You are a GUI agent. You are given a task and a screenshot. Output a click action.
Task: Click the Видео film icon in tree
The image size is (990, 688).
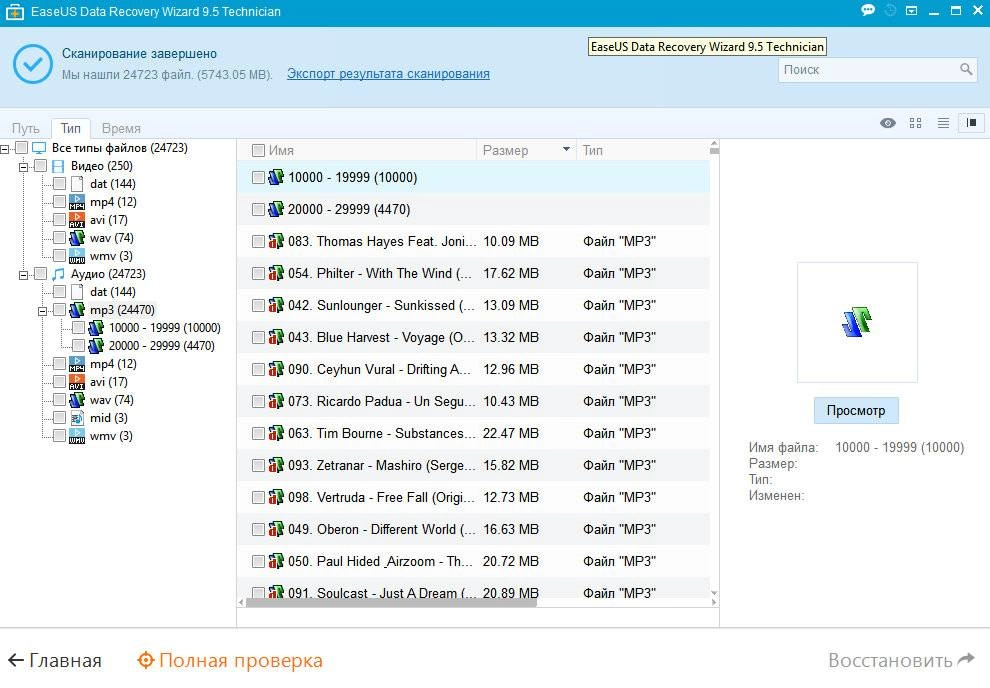pos(58,166)
